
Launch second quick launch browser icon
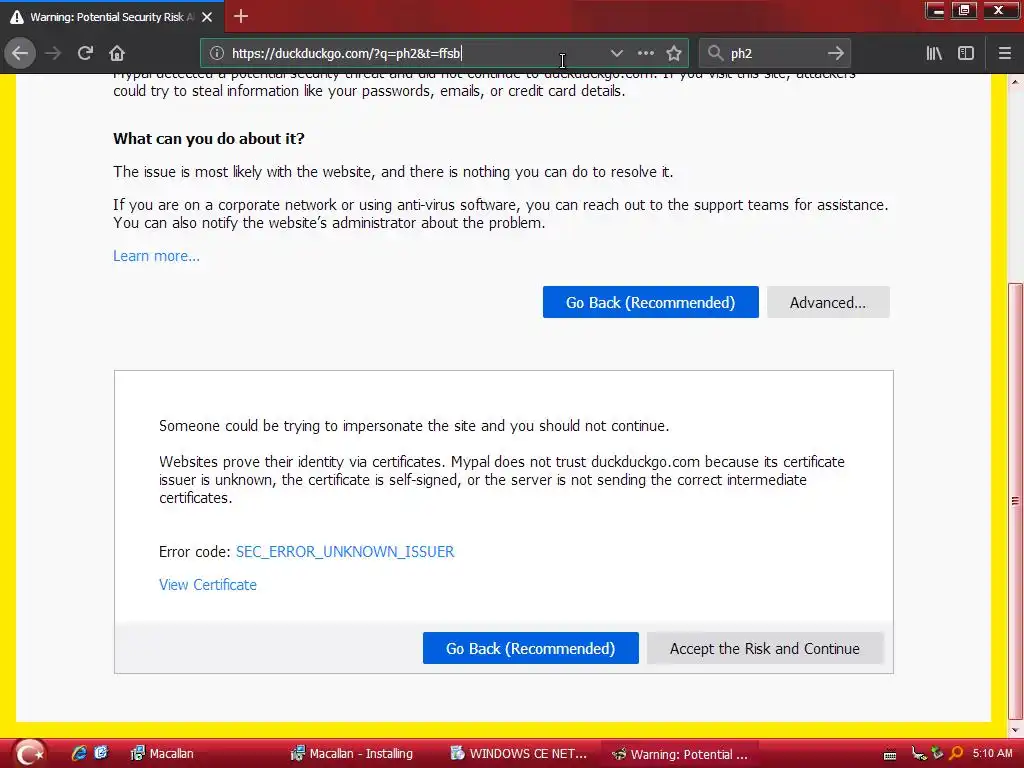[x=101, y=753]
